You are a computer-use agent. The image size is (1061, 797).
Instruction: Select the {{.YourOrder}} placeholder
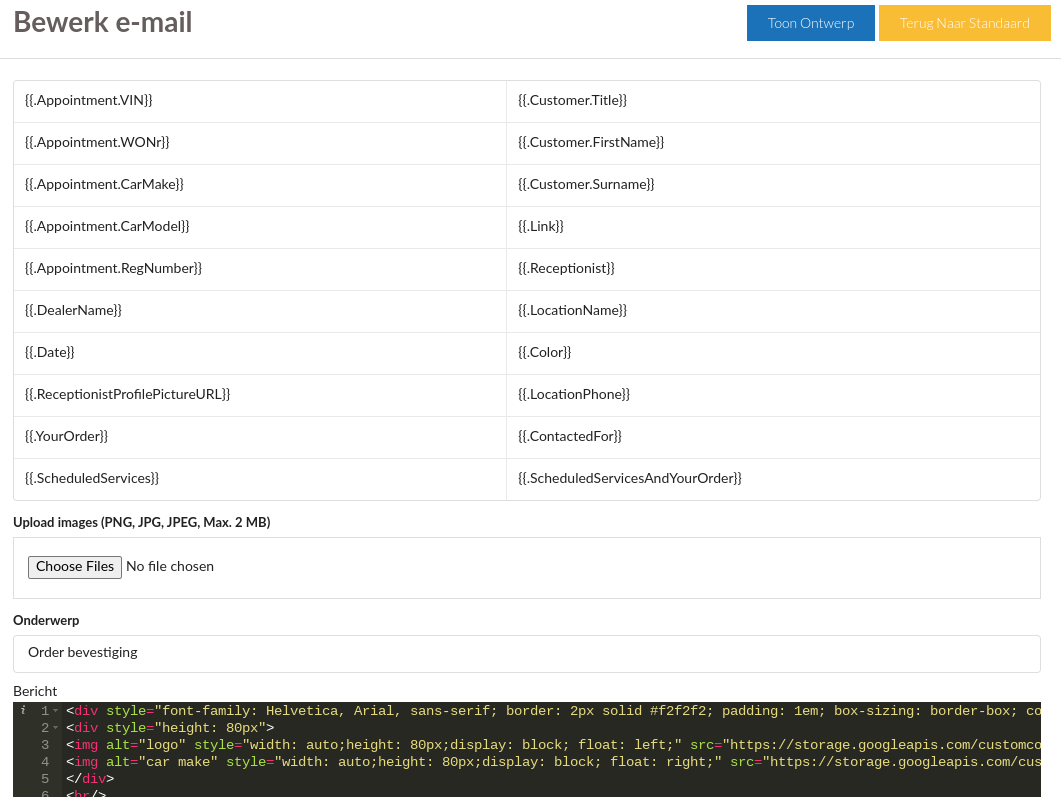point(66,436)
